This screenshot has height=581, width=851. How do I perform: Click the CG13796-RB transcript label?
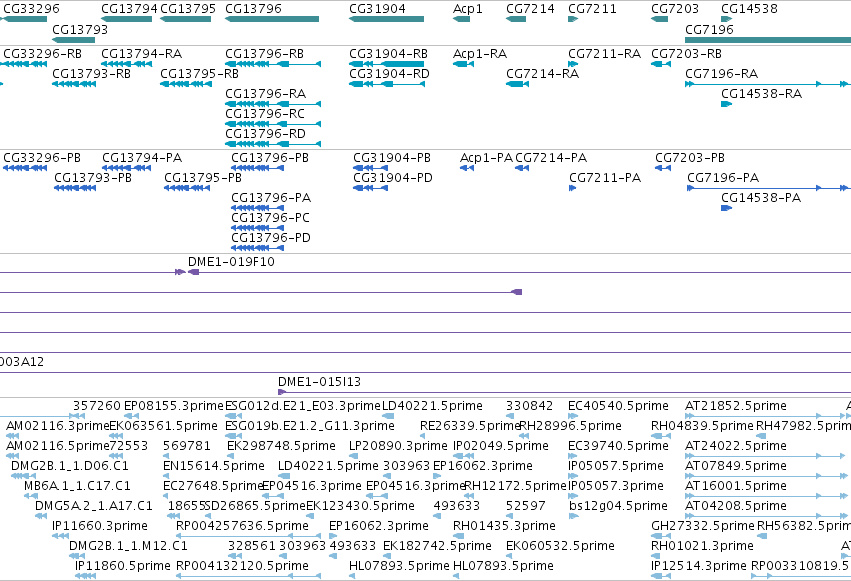pos(264,54)
